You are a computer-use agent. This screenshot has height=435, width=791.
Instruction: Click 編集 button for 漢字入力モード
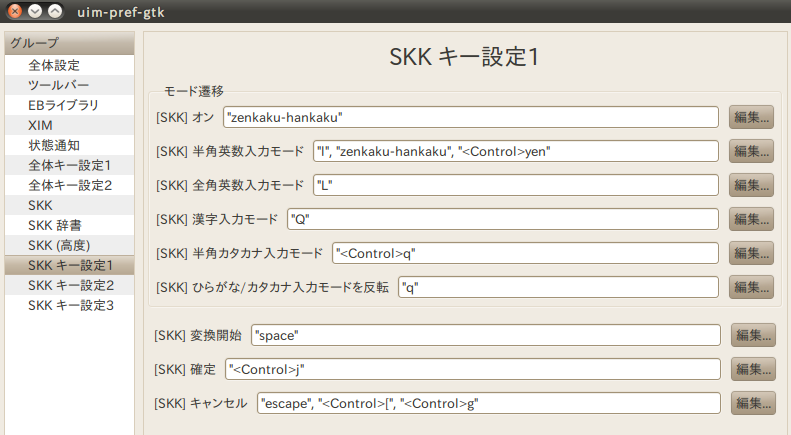pyautogui.click(x=751, y=219)
